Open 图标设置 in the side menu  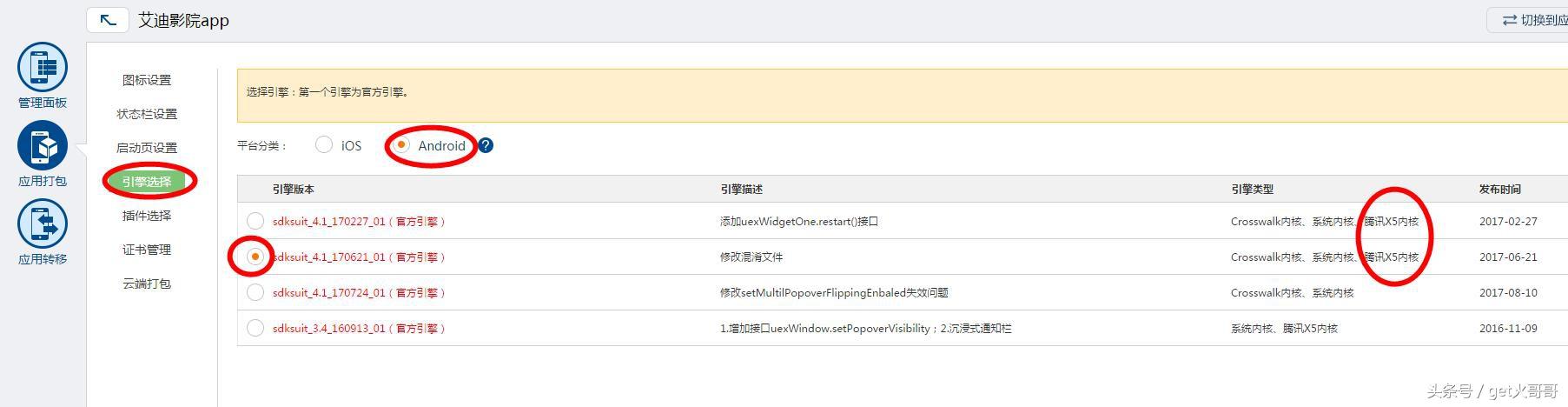coord(147,80)
